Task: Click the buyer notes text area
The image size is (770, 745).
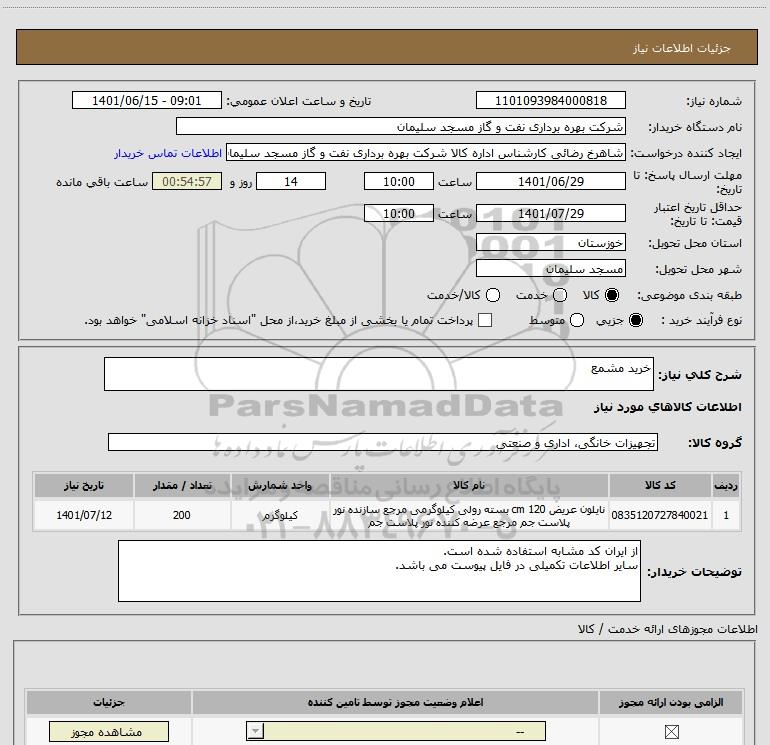Action: click(379, 571)
